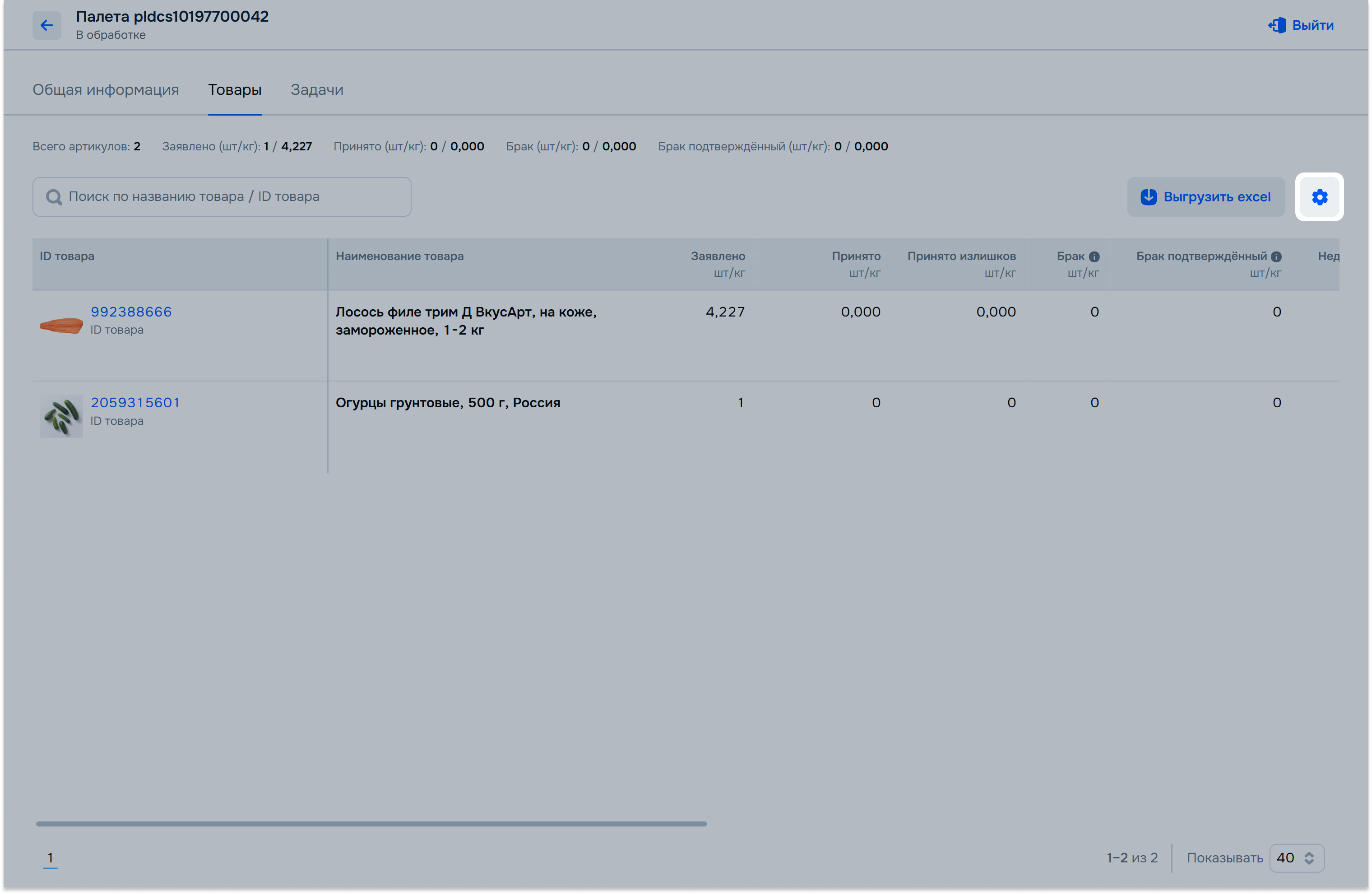Click the horizontal table scrollbar

[371, 825]
